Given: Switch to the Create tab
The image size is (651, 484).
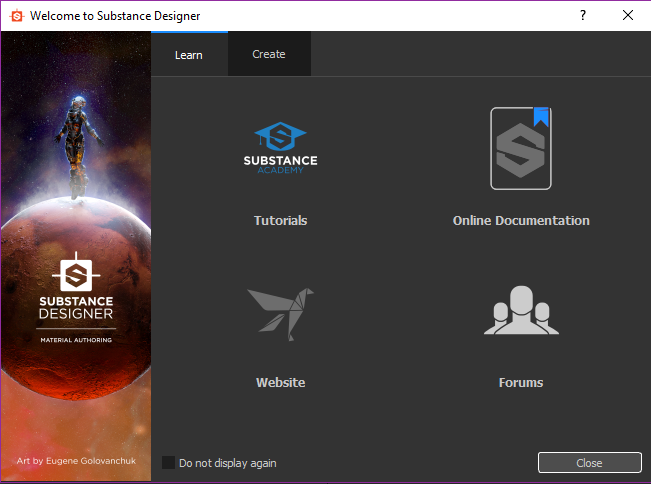Looking at the screenshot, I should click(269, 54).
